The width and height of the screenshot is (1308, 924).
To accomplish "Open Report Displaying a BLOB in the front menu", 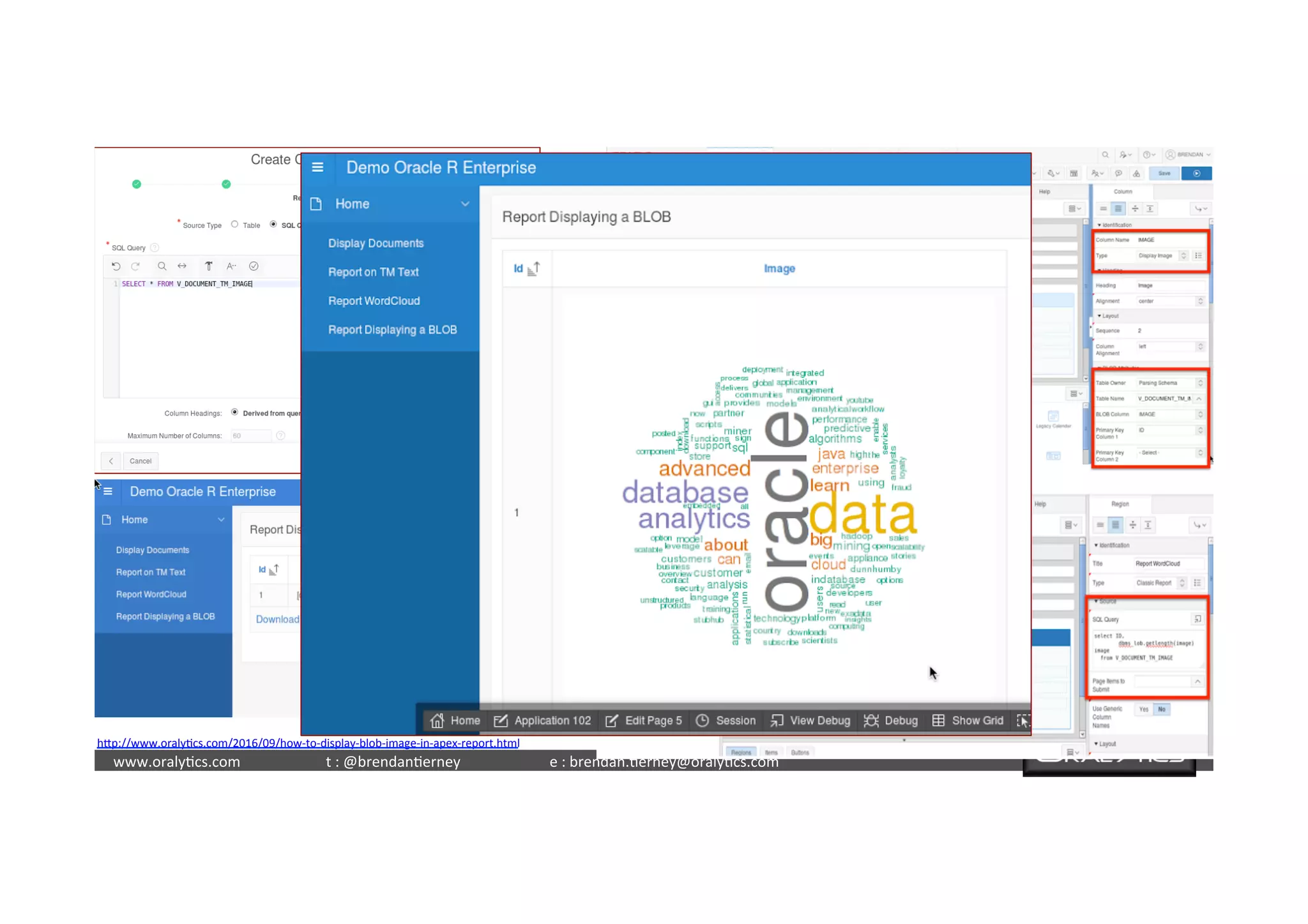I will [392, 329].
